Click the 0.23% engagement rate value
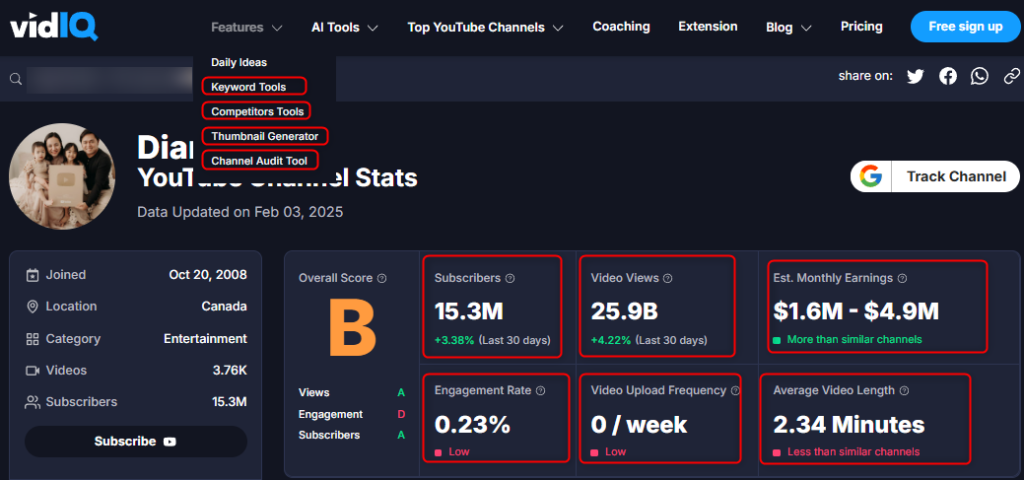 click(472, 424)
